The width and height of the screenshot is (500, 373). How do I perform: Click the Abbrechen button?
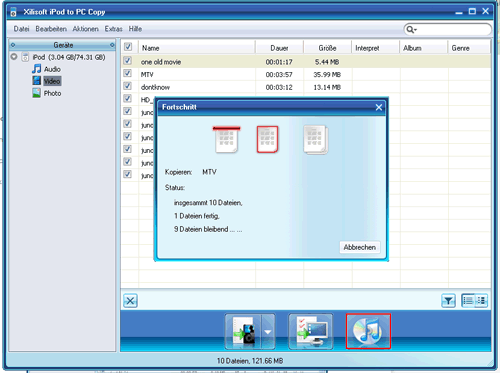coord(360,247)
